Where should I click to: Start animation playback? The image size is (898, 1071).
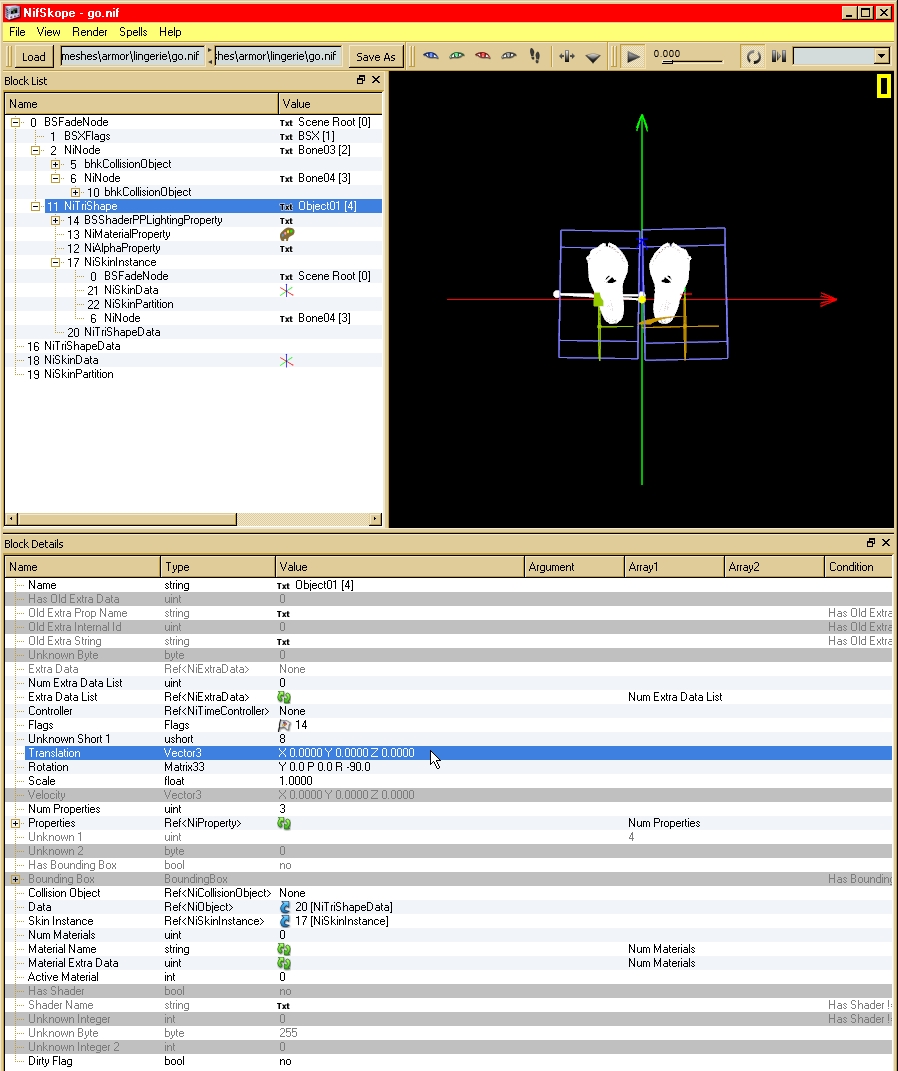click(x=633, y=57)
